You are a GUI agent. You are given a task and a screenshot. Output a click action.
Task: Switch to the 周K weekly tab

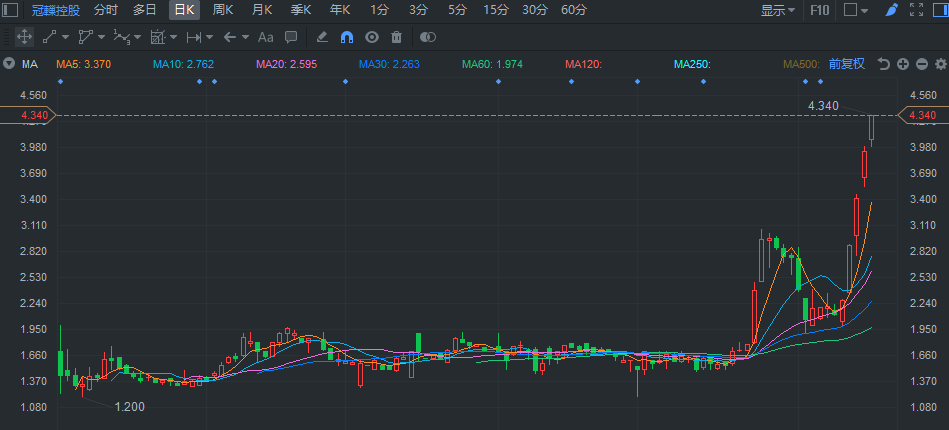[x=223, y=10]
